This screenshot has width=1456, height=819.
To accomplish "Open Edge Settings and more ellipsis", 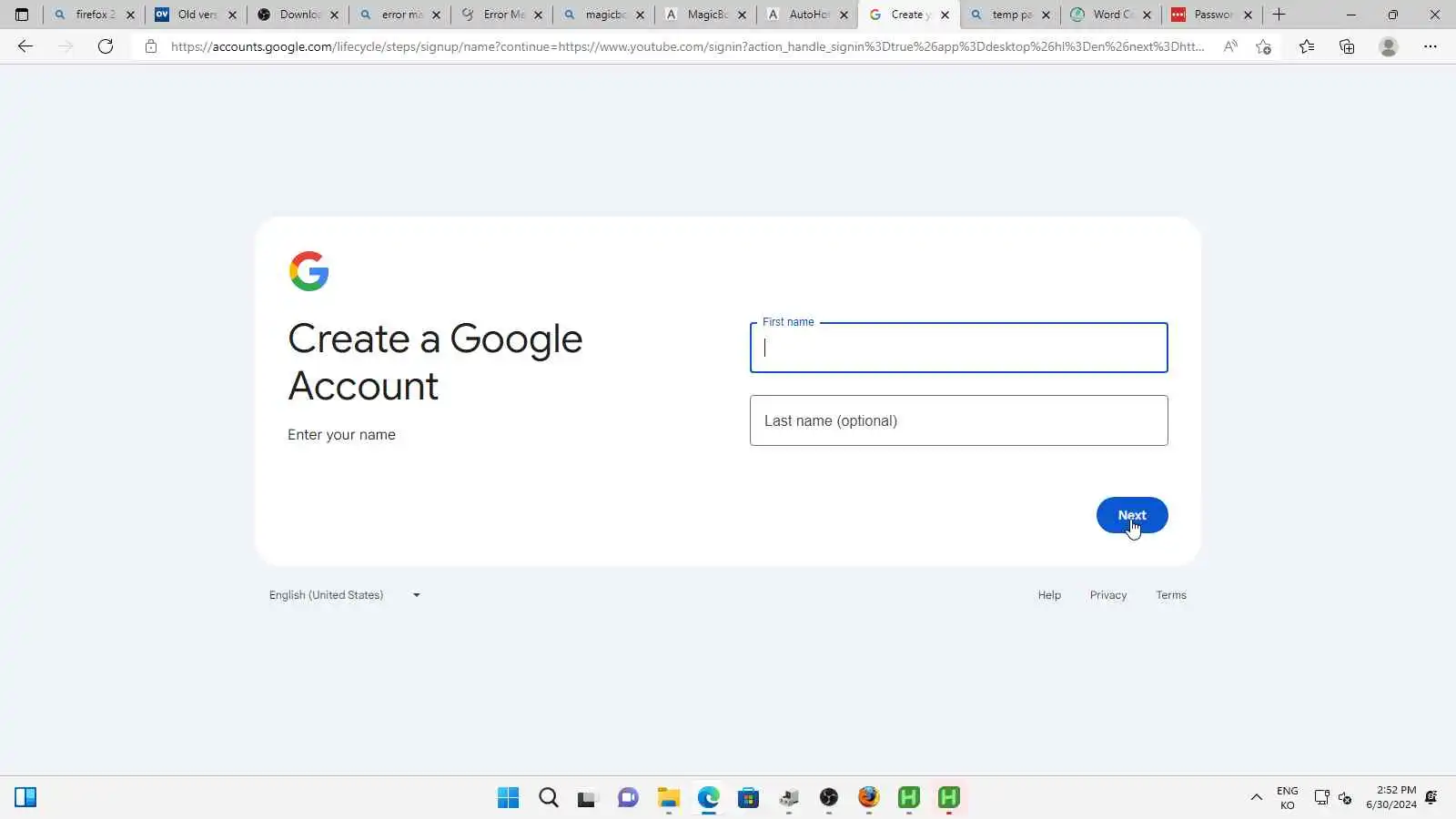I will (1431, 46).
